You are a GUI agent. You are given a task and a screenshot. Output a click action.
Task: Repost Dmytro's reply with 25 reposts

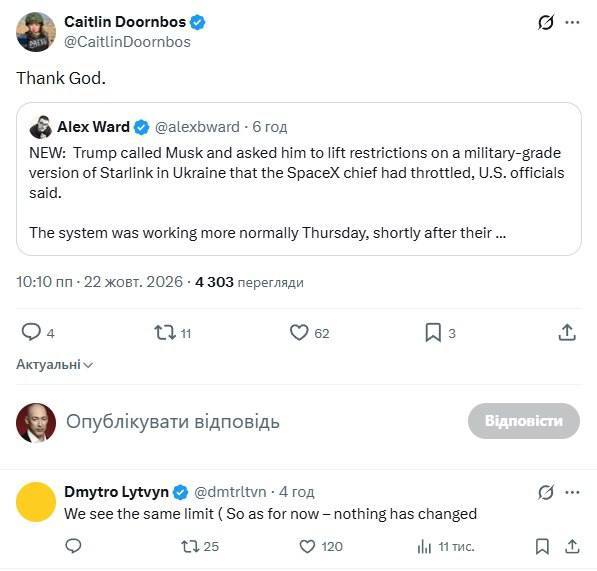pos(190,546)
